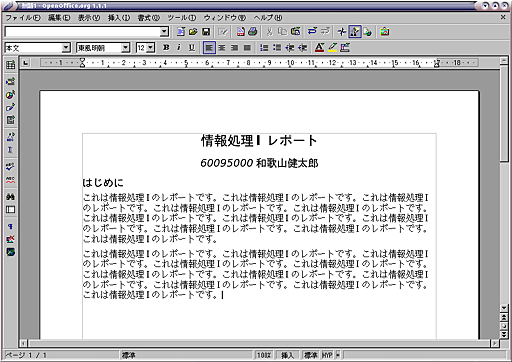Toggle Direct Cursor icon in sidebar
Image resolution: width=512 pixels, height=362 pixels.
tap(10, 150)
